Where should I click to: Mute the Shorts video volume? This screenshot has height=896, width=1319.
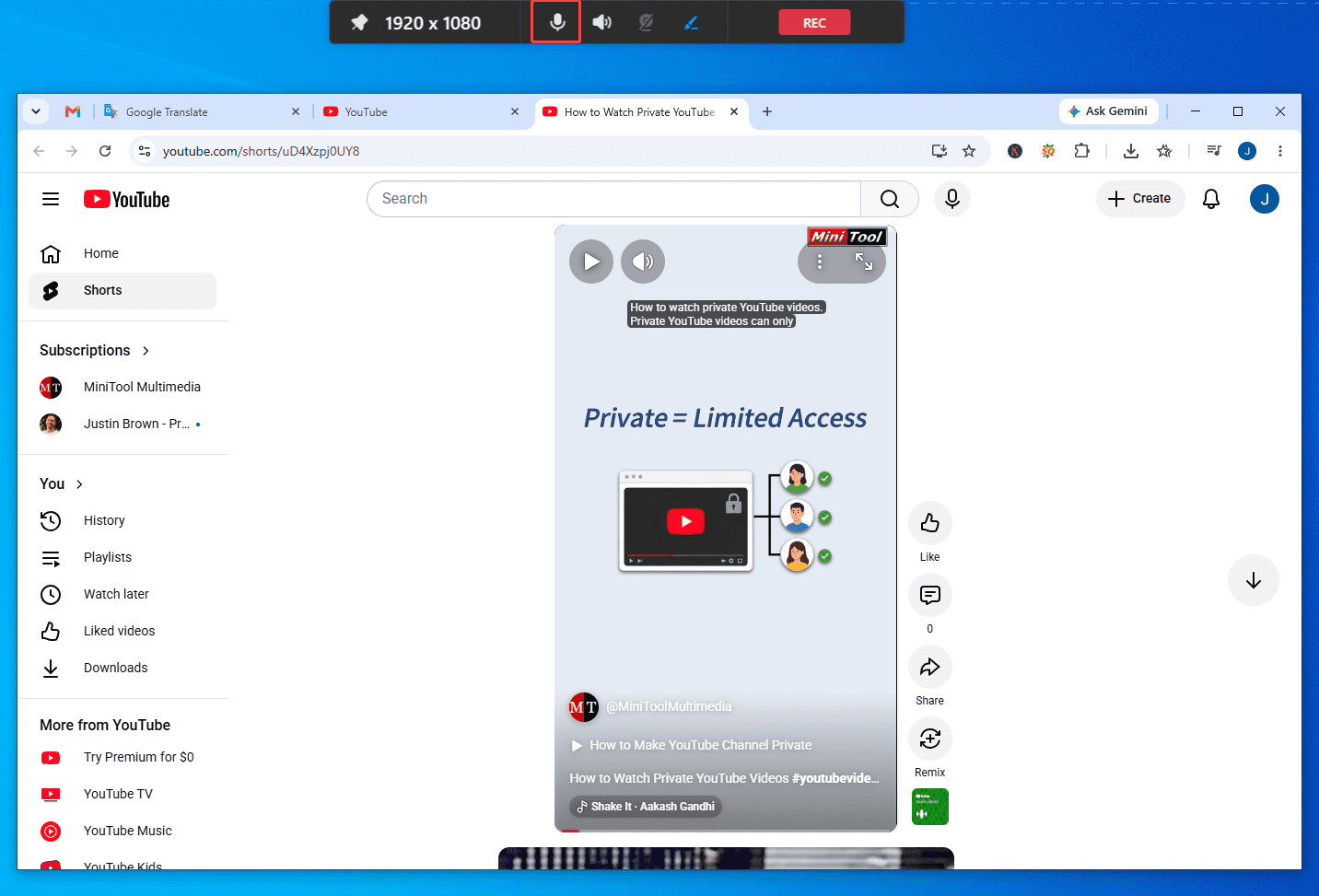(643, 262)
